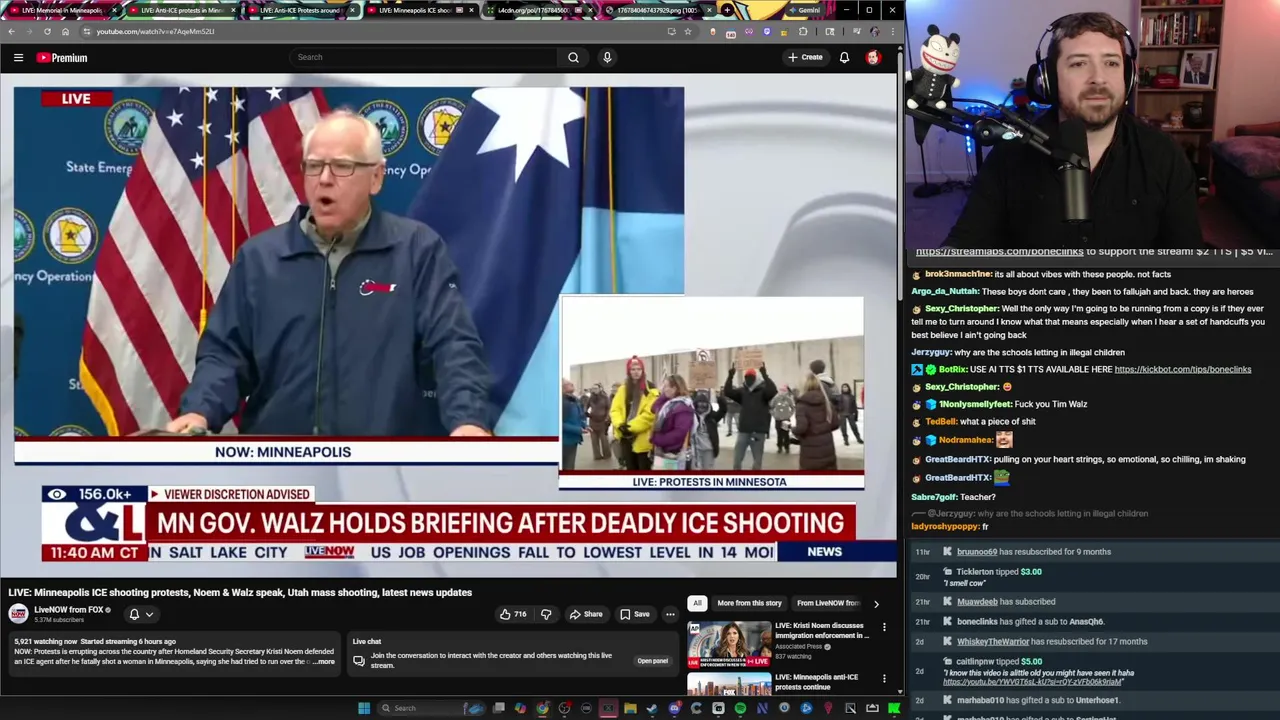Screen dimensions: 1280x720
Task: Click the Open panel live chat button
Action: [652, 661]
